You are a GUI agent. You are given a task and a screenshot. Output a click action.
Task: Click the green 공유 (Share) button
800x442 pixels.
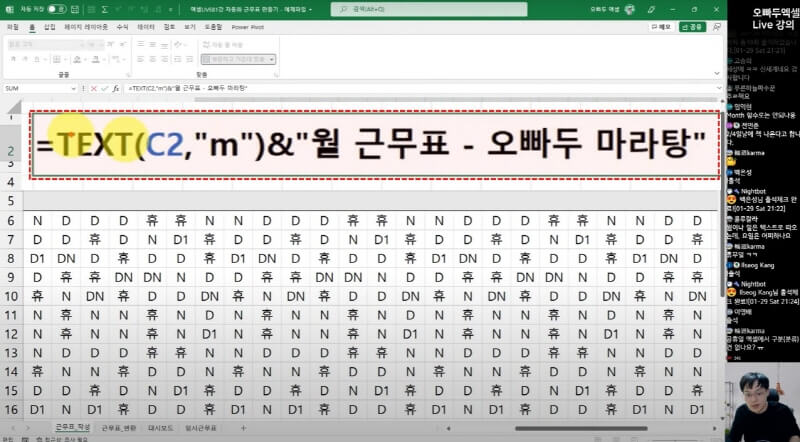pyautogui.click(x=693, y=27)
